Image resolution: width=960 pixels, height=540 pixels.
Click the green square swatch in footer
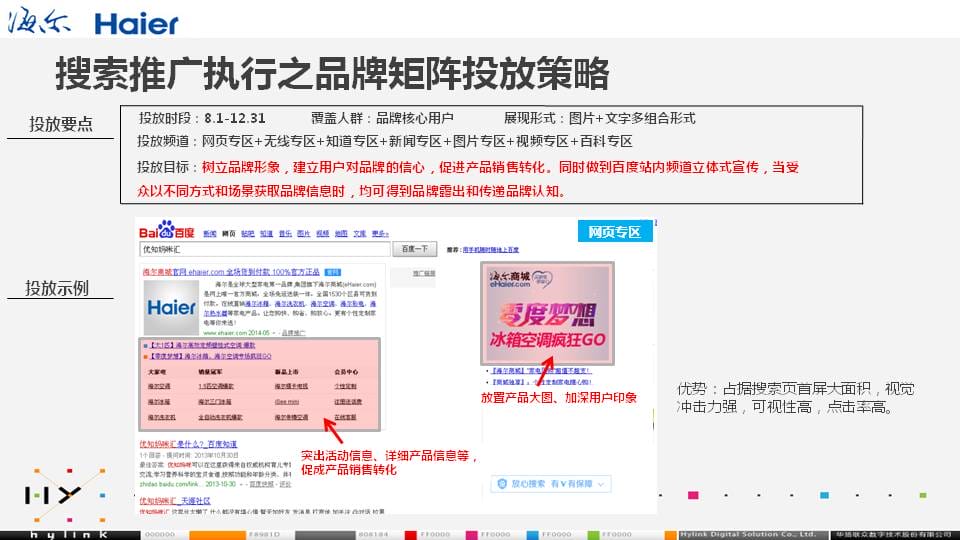(x=593, y=535)
